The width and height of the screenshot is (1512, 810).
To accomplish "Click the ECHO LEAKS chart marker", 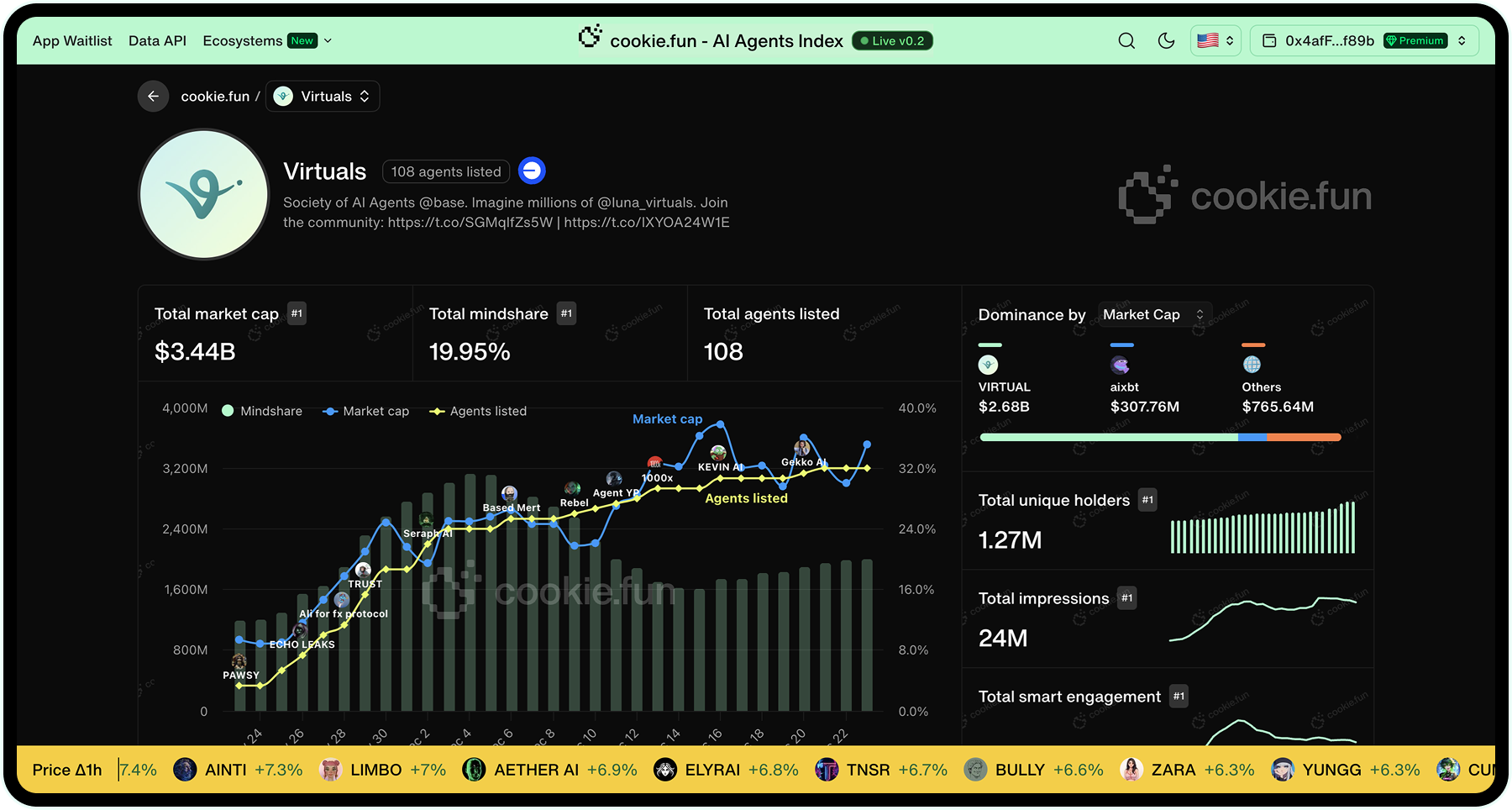I will pos(300,631).
